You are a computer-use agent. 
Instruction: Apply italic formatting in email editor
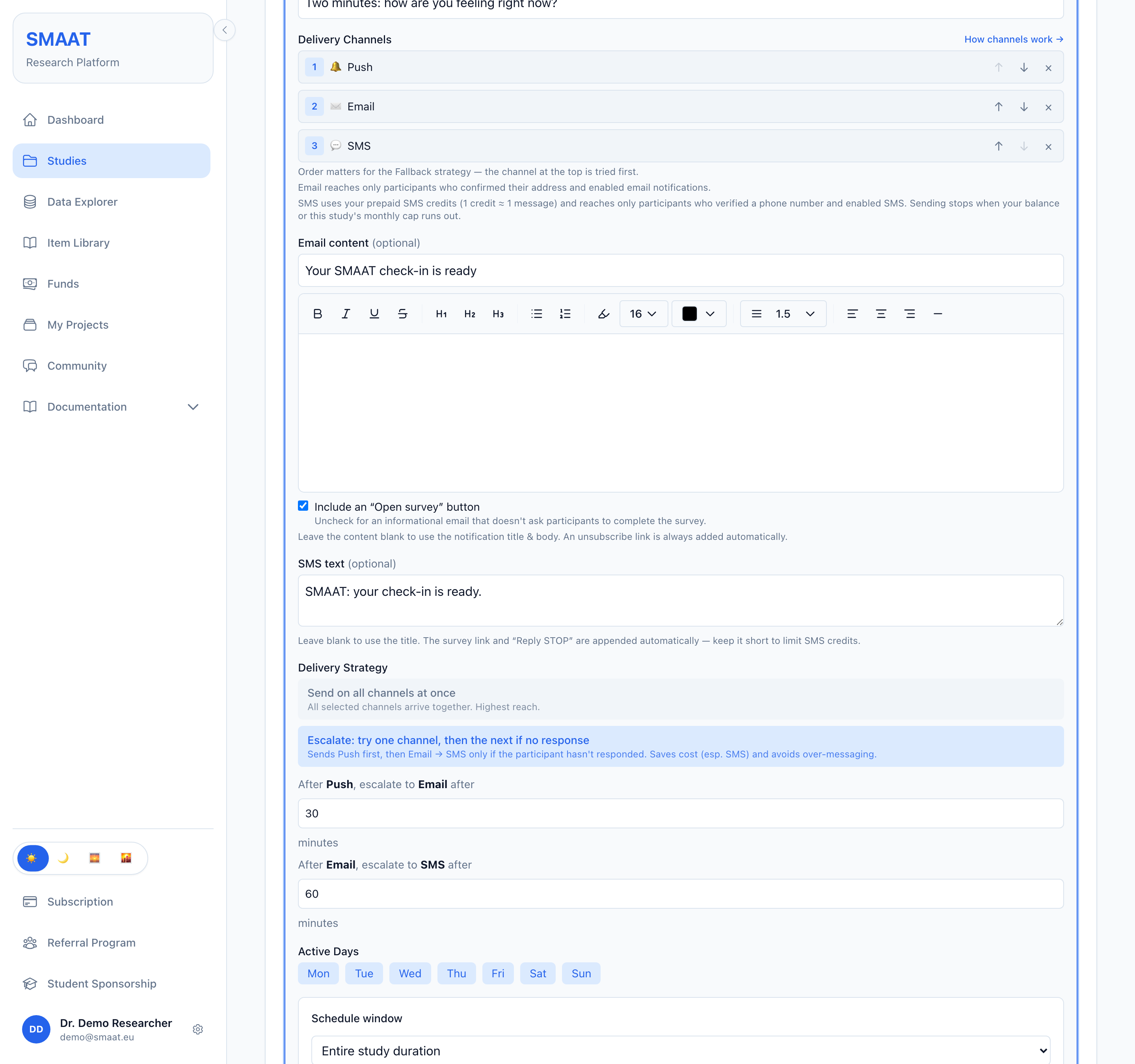pos(346,314)
